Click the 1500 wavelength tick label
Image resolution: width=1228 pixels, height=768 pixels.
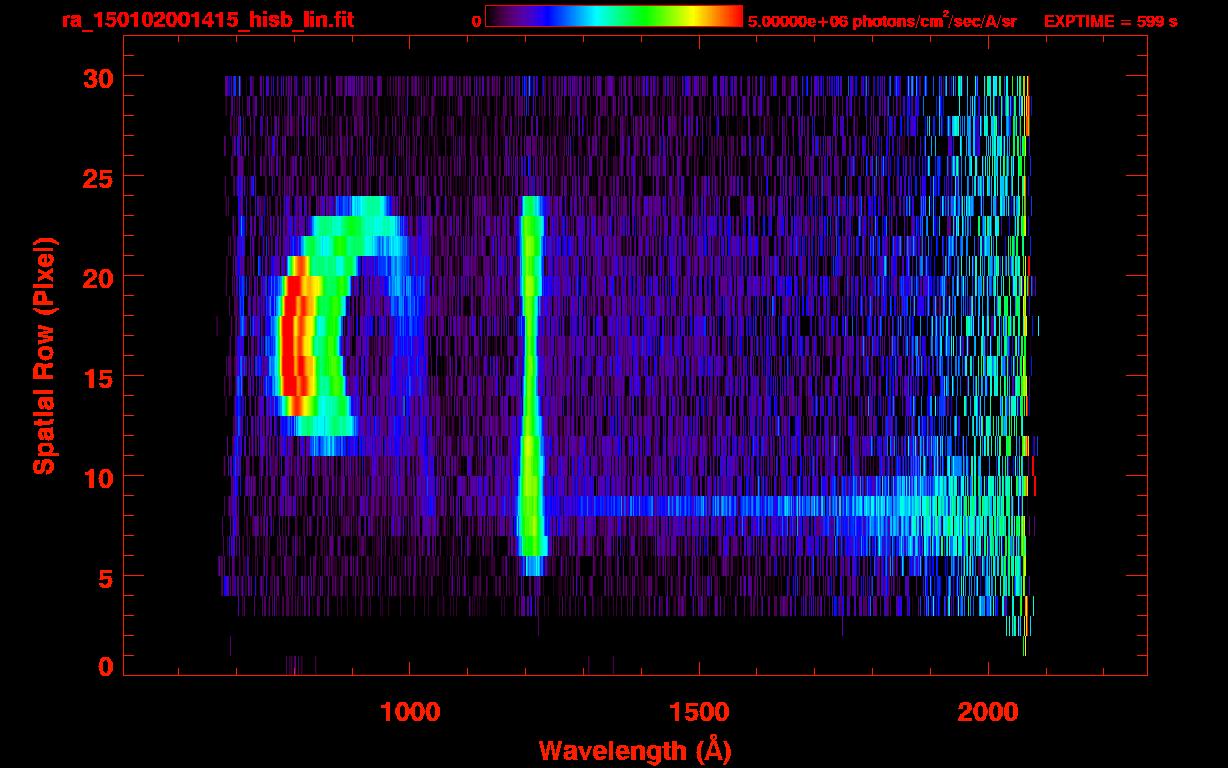coord(699,712)
